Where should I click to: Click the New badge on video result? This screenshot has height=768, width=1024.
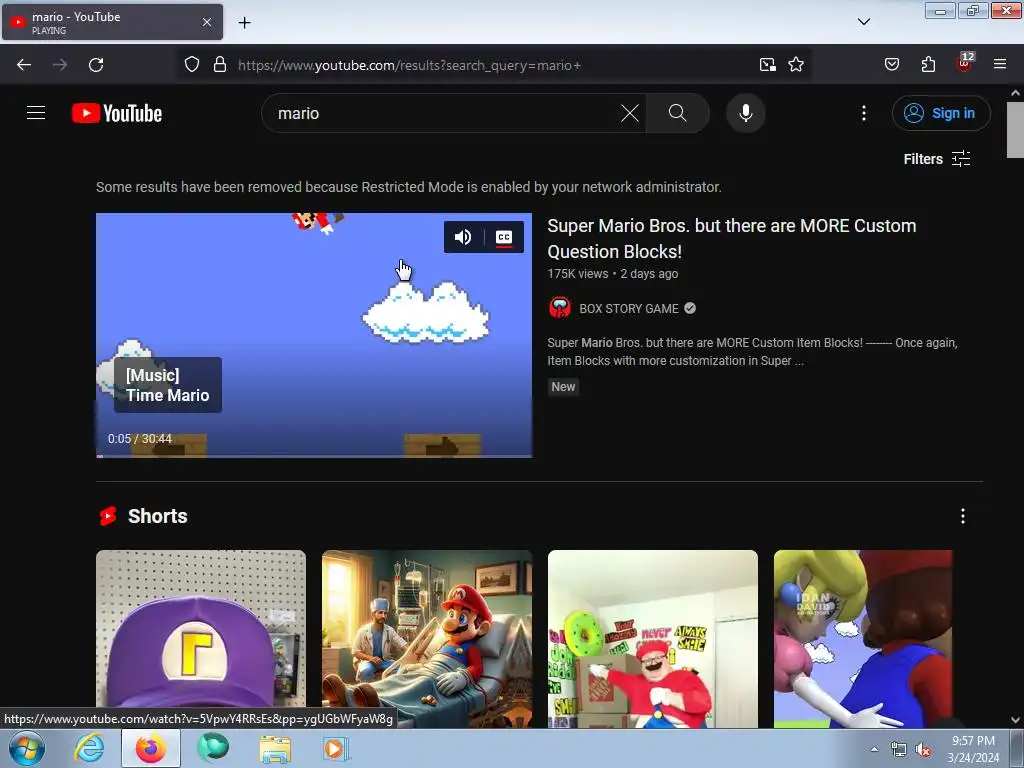click(x=563, y=387)
